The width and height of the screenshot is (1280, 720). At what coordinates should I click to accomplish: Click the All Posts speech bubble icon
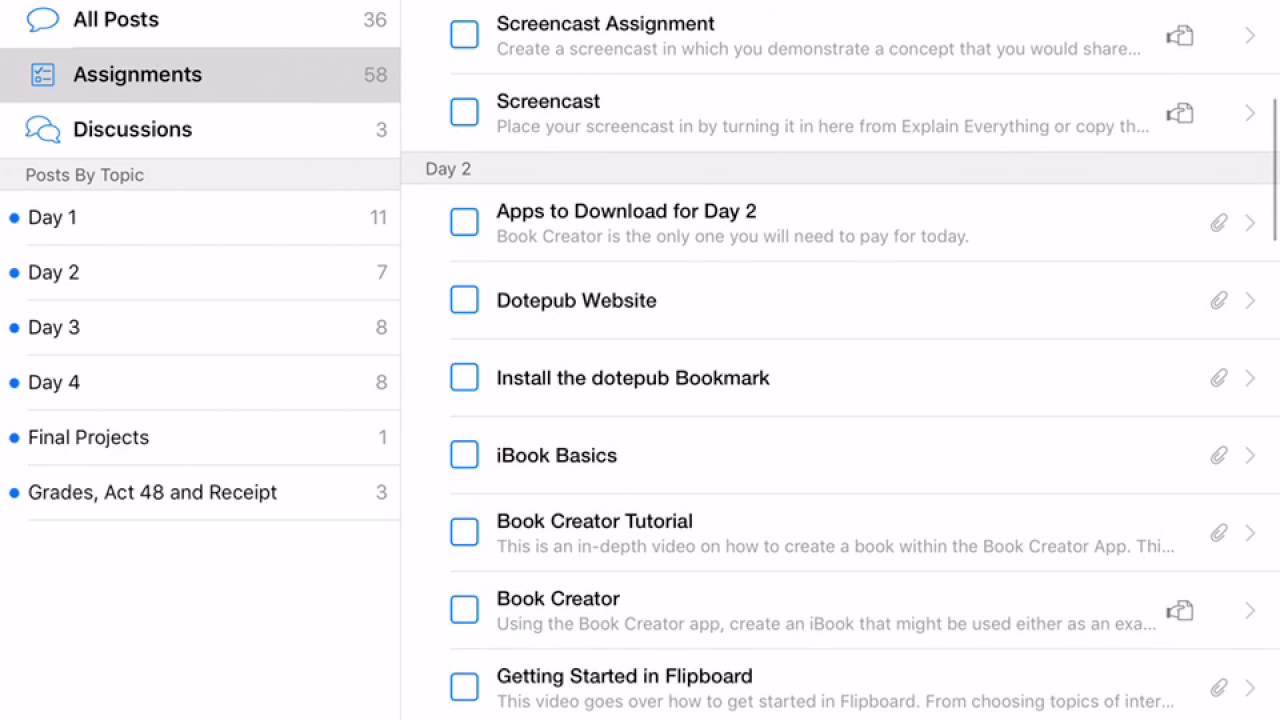pos(42,19)
